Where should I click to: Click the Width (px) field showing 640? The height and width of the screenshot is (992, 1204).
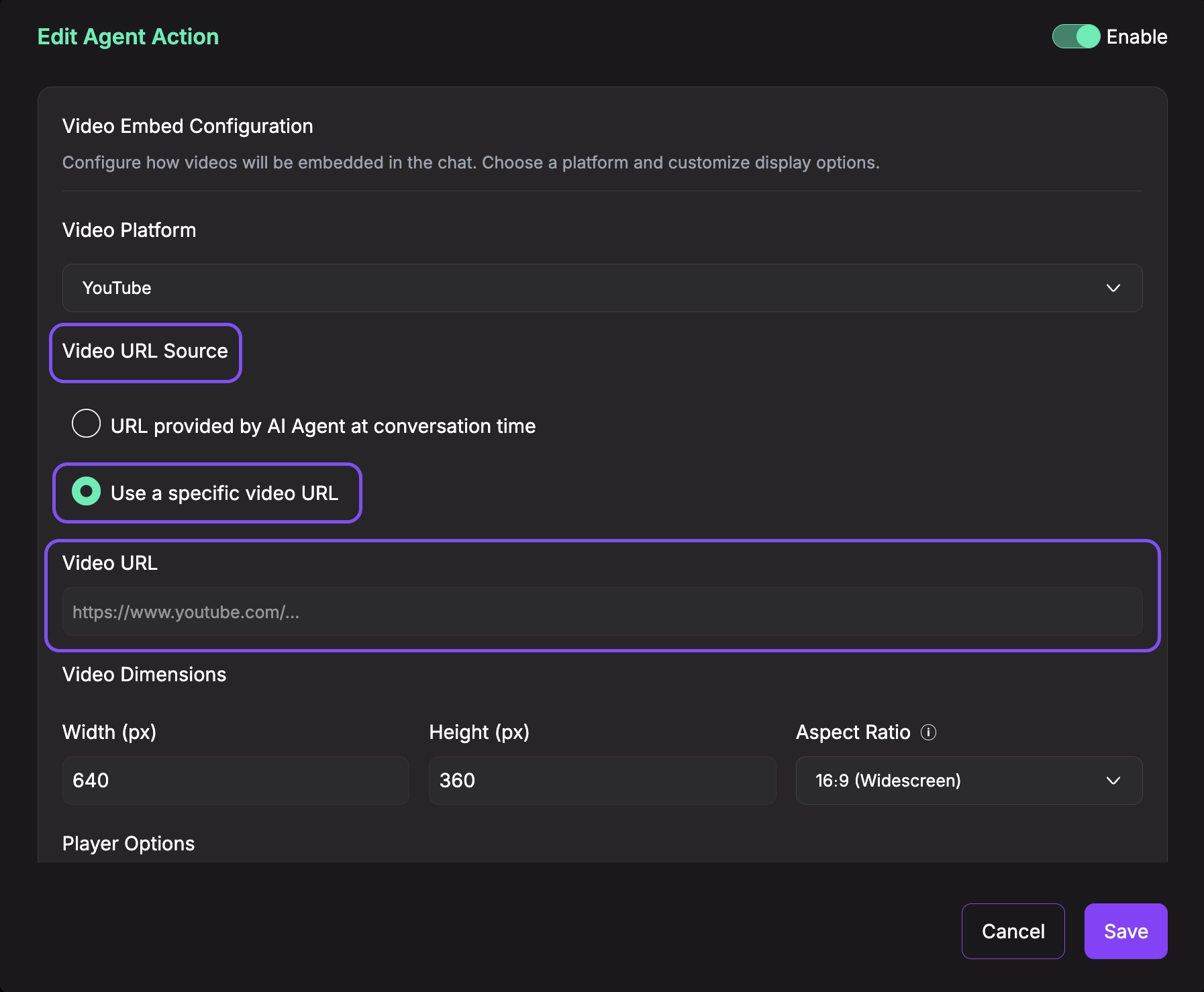(x=235, y=781)
